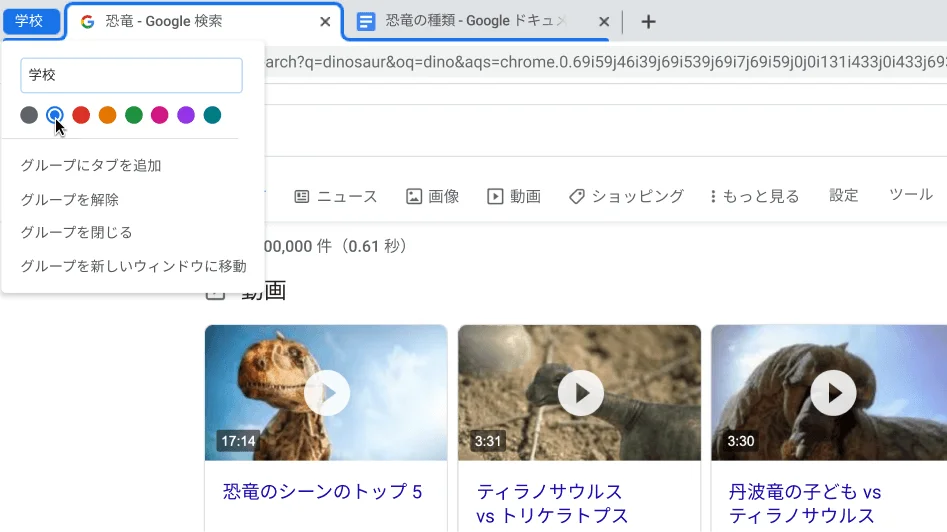
Task: Edit the group name field 学校
Action: [x=131, y=76]
